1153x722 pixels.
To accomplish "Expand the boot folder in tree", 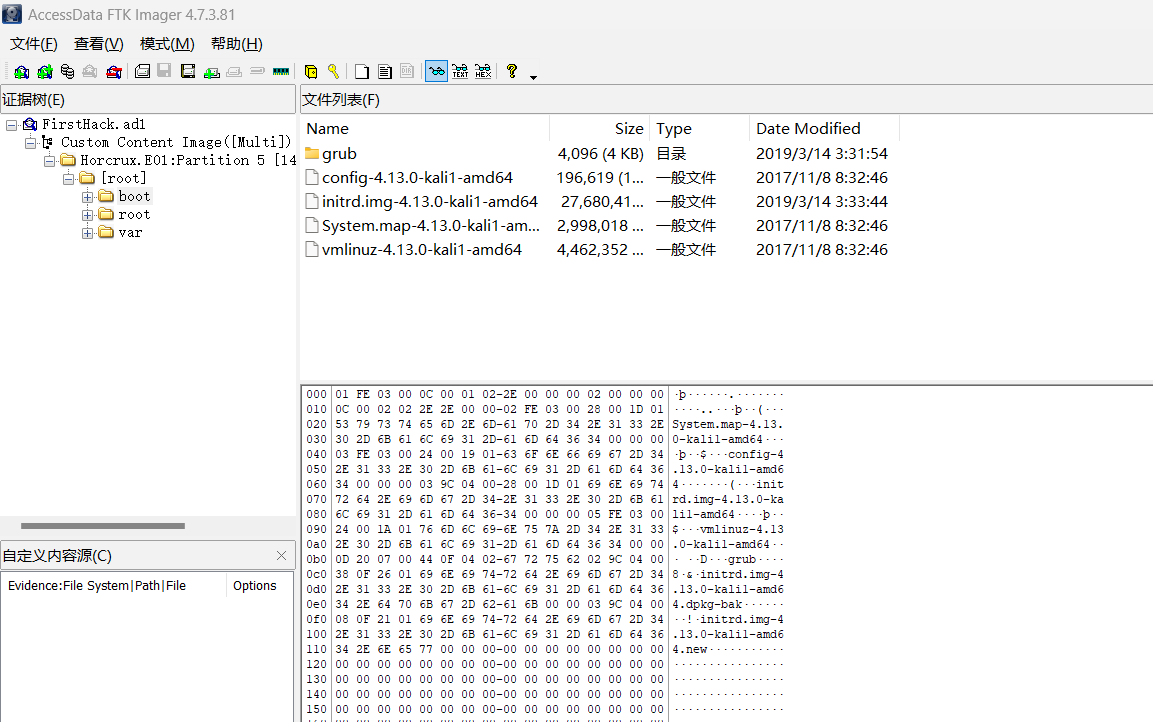I will coord(88,197).
